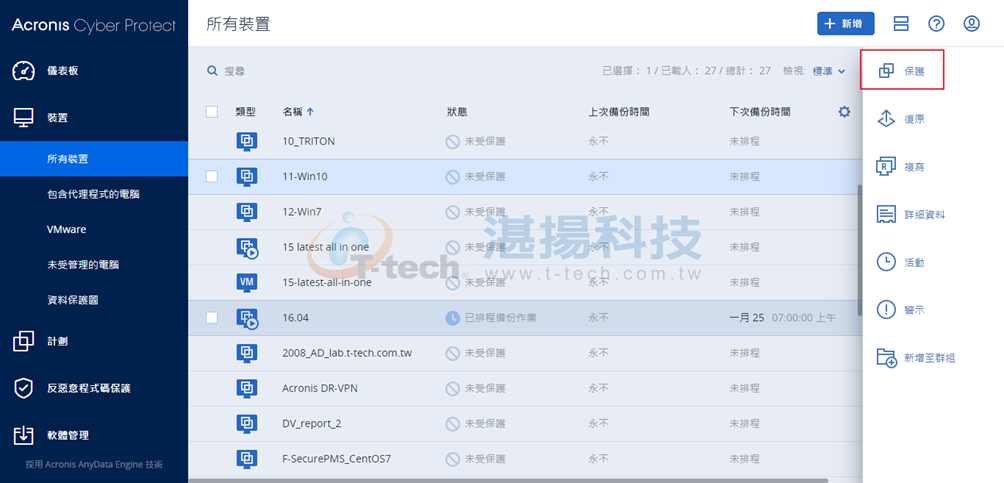Click the 警示 action label
This screenshot has height=483, width=1004.
[x=914, y=311]
